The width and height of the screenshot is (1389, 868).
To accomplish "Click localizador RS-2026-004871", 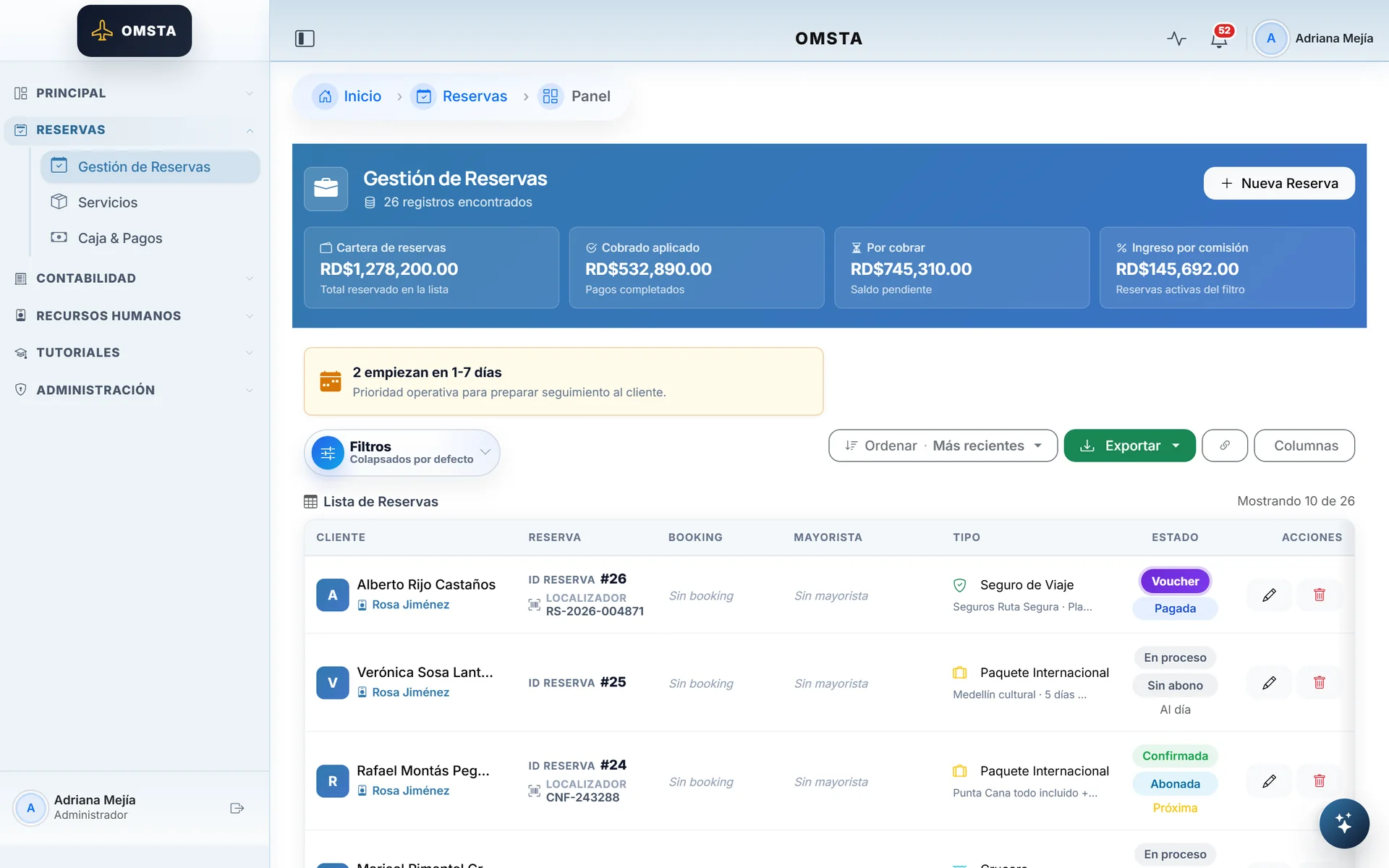I will pyautogui.click(x=595, y=611).
